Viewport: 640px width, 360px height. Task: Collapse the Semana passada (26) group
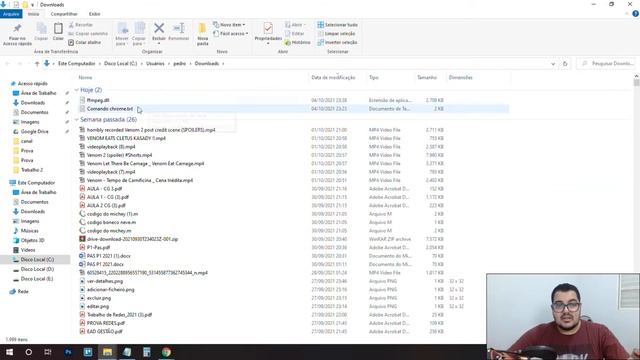tap(77, 120)
